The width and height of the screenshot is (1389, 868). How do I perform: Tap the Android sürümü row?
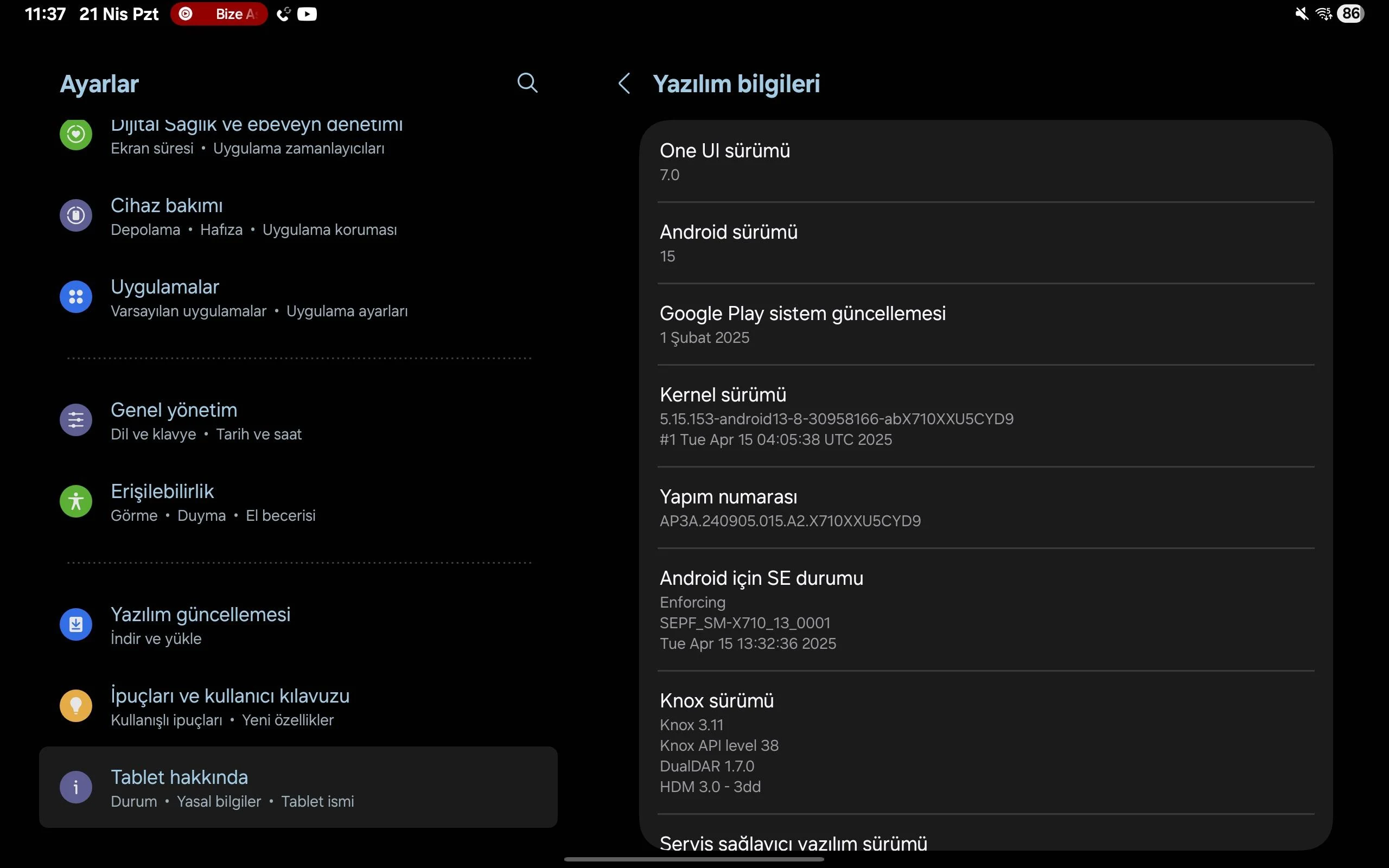985,243
